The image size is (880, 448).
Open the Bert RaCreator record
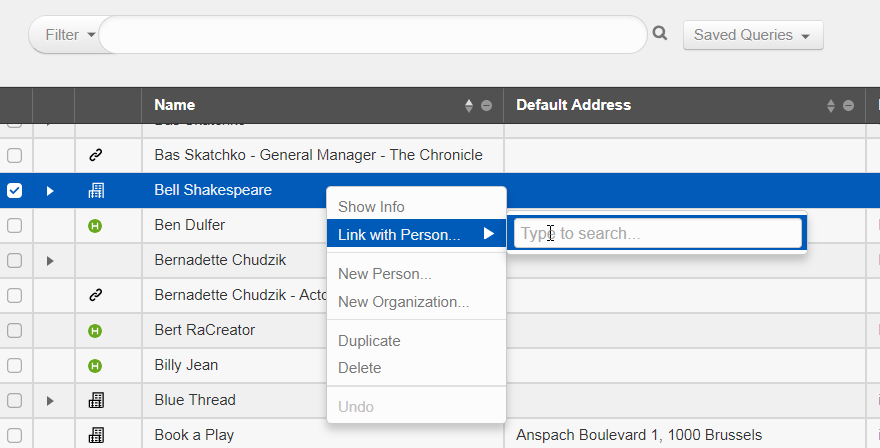[204, 330]
